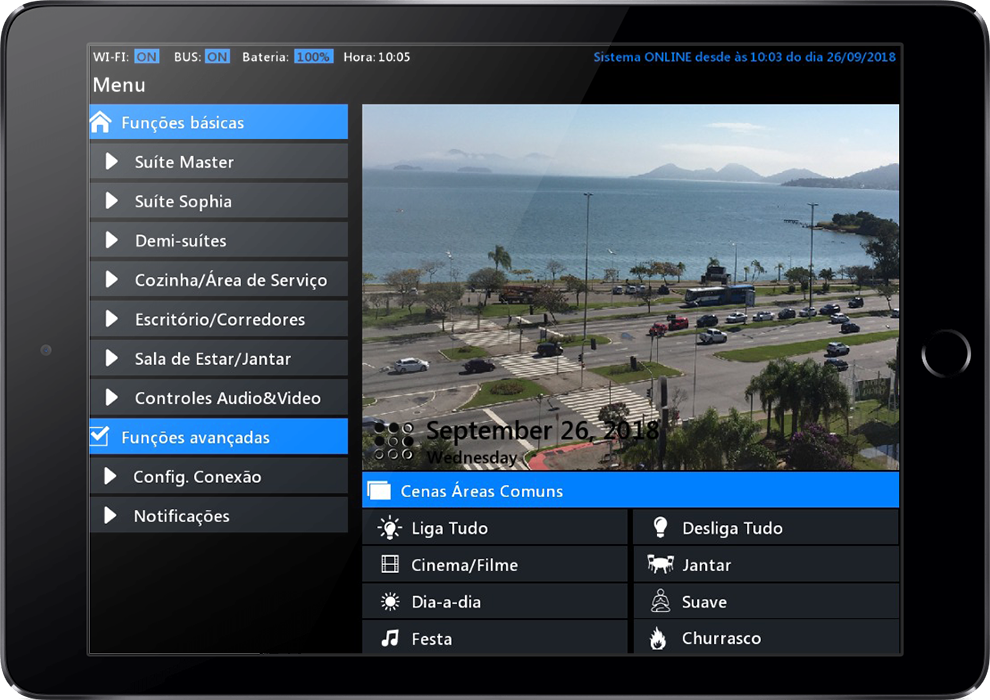Click the checkmark icon beside Funções avançadas
Screen dimensions: 990x700
(100, 436)
